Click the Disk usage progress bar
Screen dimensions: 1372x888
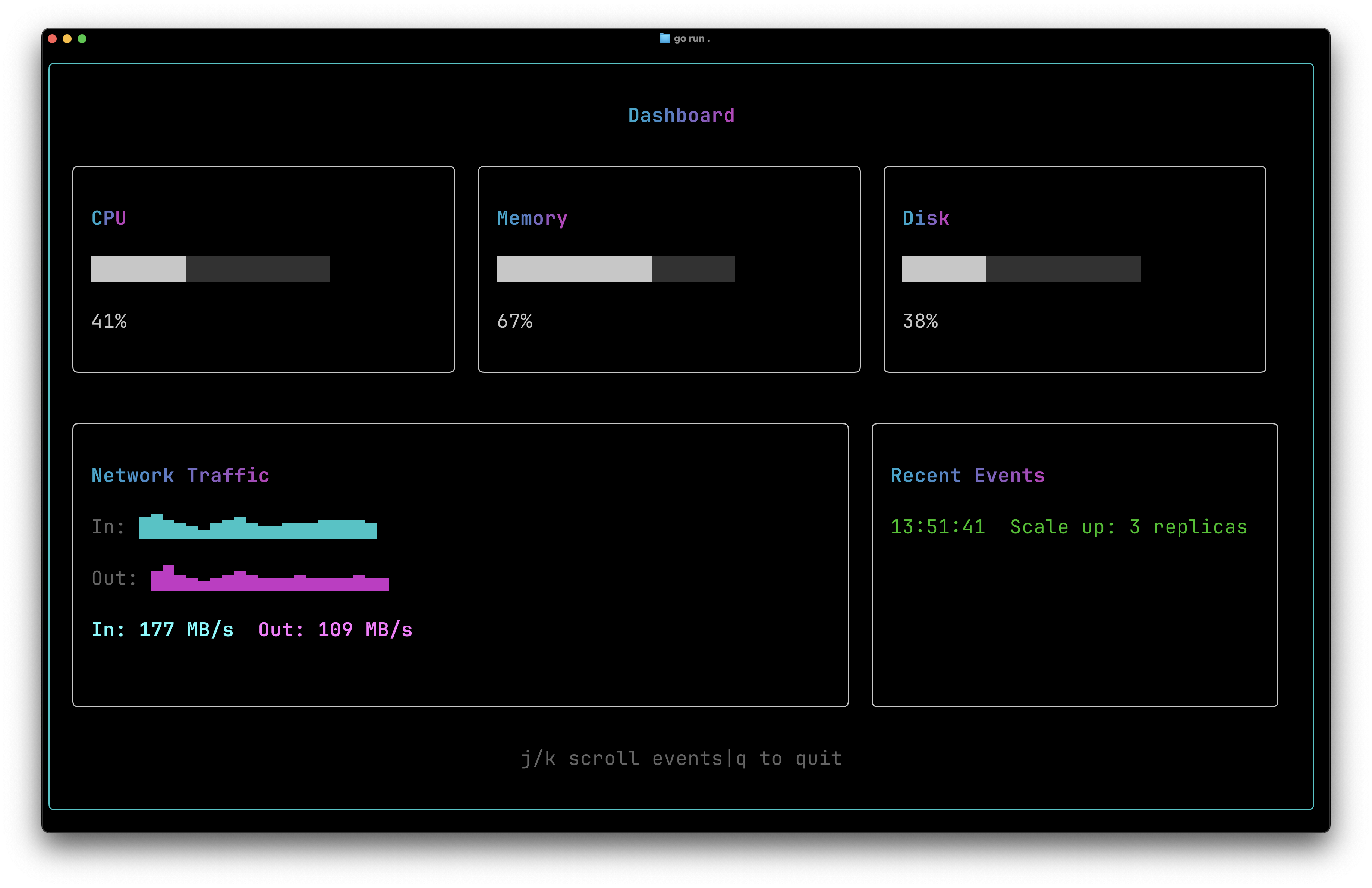coord(1022,269)
